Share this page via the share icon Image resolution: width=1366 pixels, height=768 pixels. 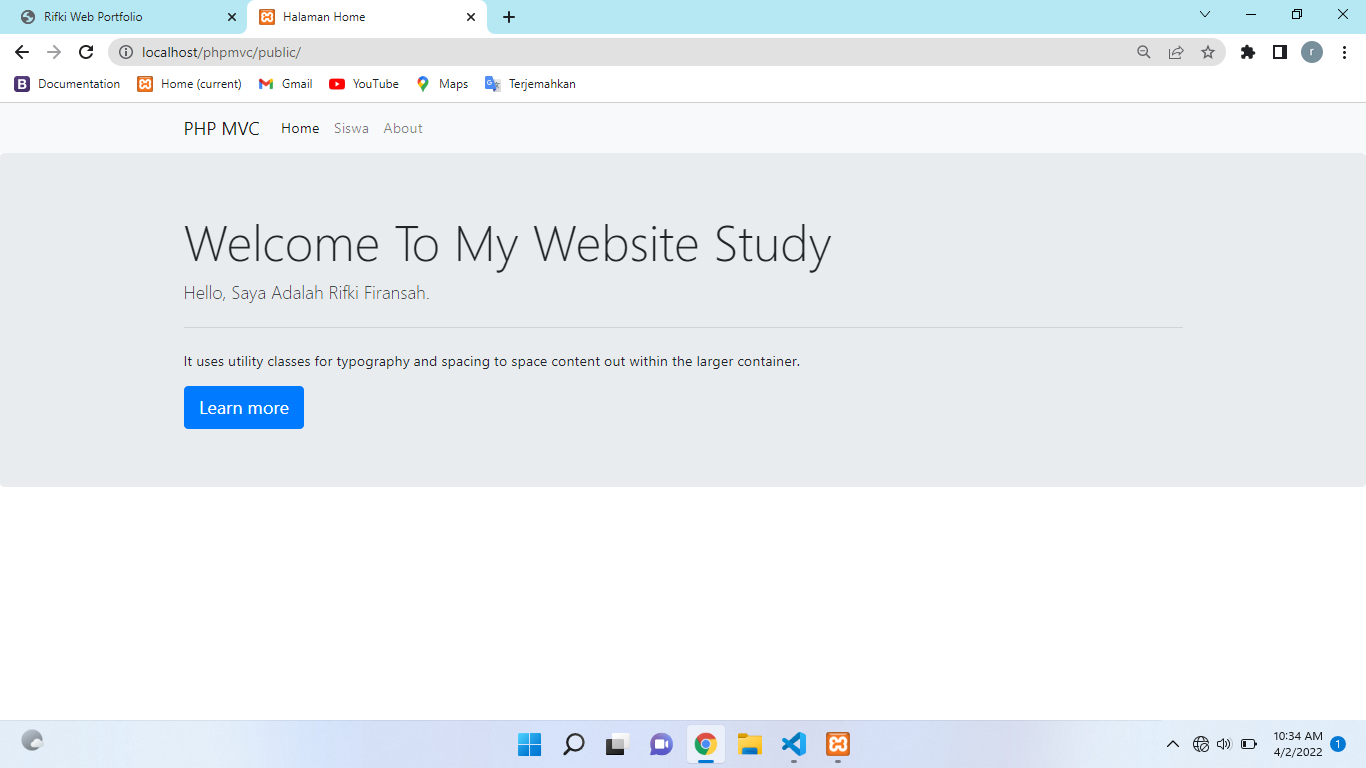[x=1176, y=52]
